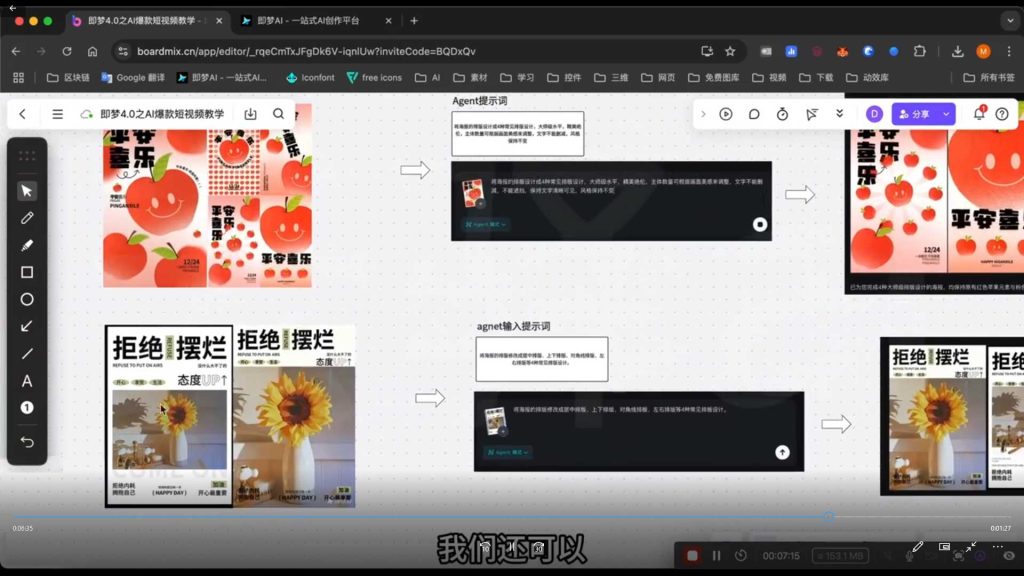The height and width of the screenshot is (576, 1024).
Task: Choose the connector arrow tool
Action: click(27, 326)
